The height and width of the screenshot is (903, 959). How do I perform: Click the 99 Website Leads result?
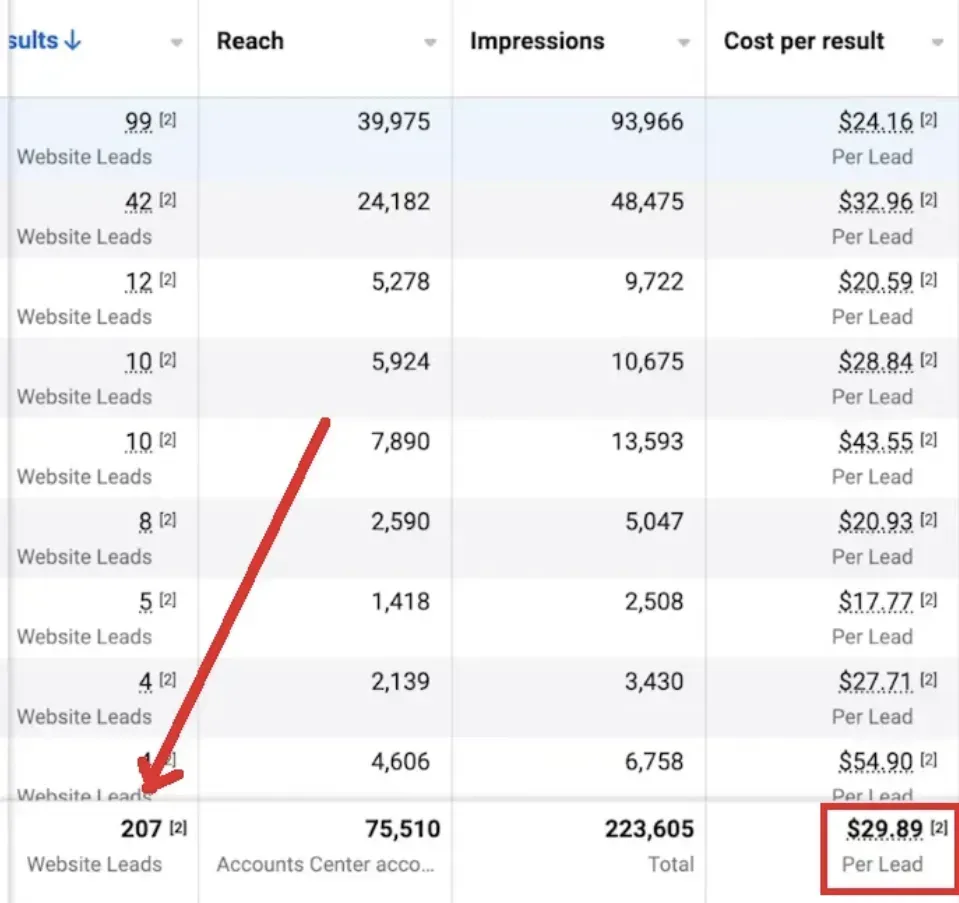[x=138, y=122]
